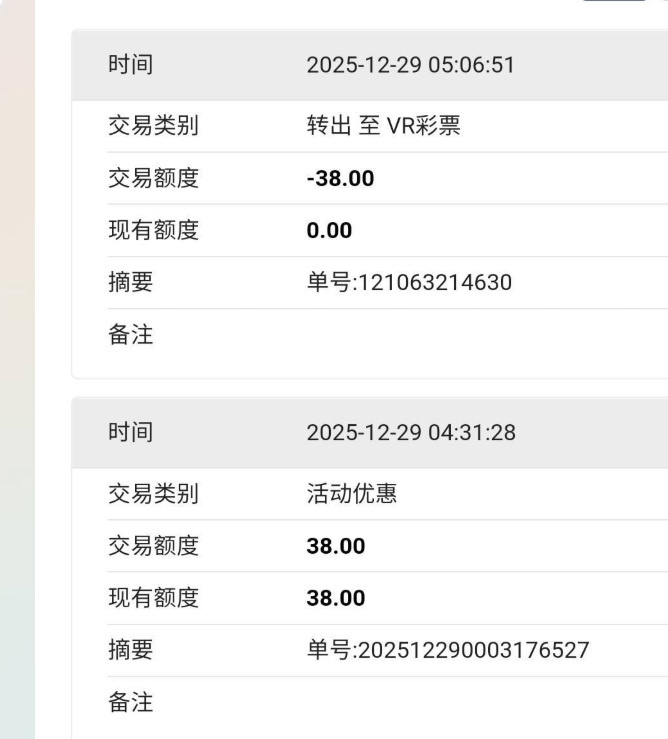Image resolution: width=668 pixels, height=739 pixels.
Task: Click the 05:06:51 transaction timestamp
Action: (412, 65)
